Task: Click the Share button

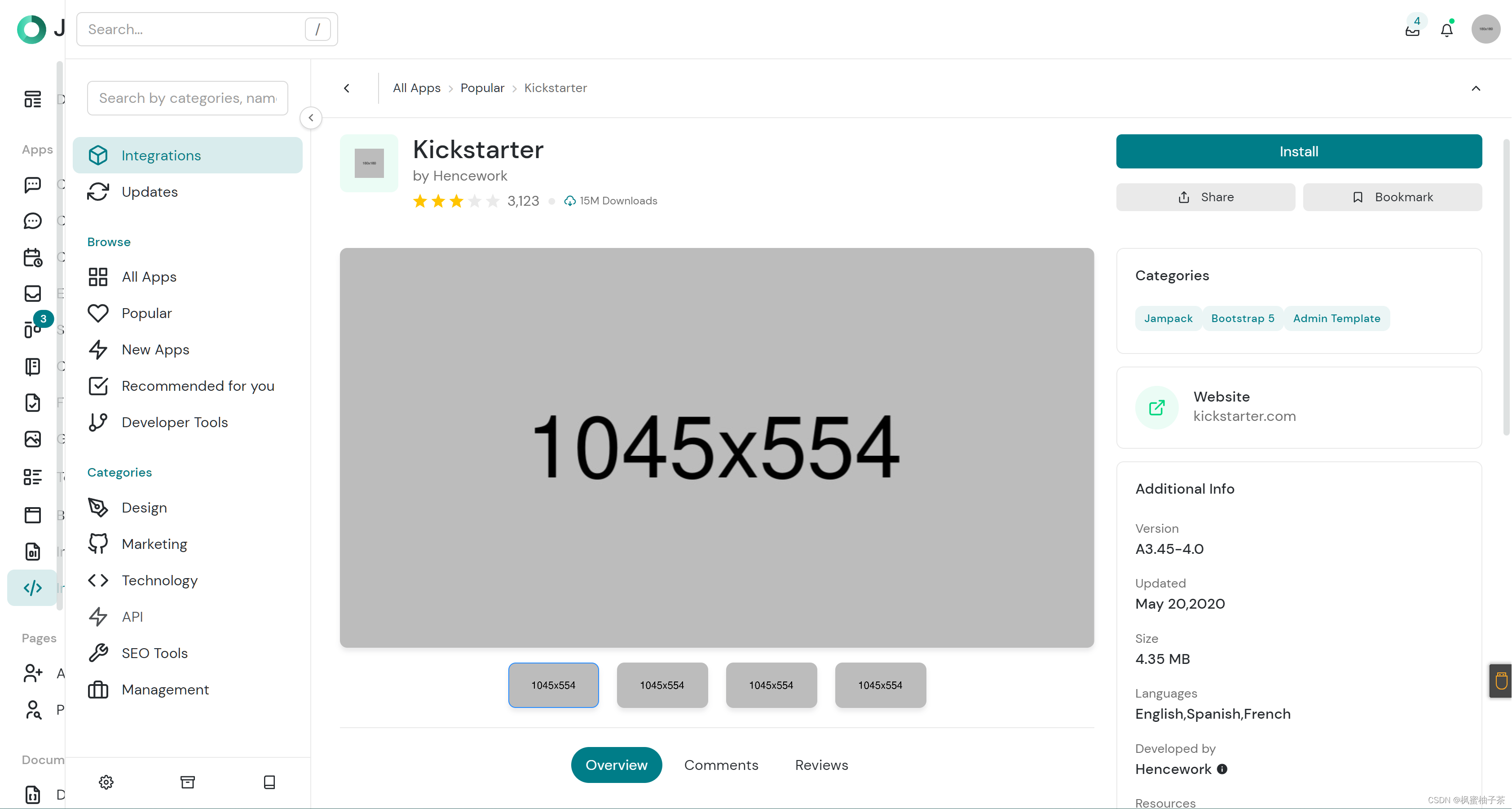Action: pos(1206,197)
